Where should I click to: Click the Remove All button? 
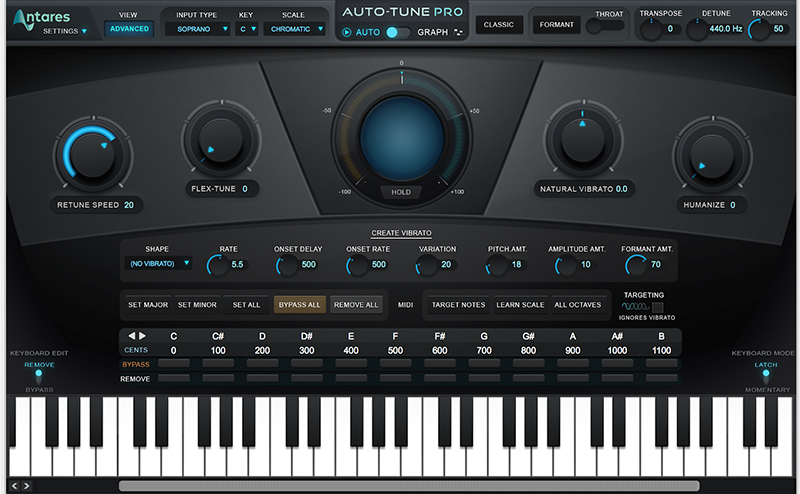(356, 305)
